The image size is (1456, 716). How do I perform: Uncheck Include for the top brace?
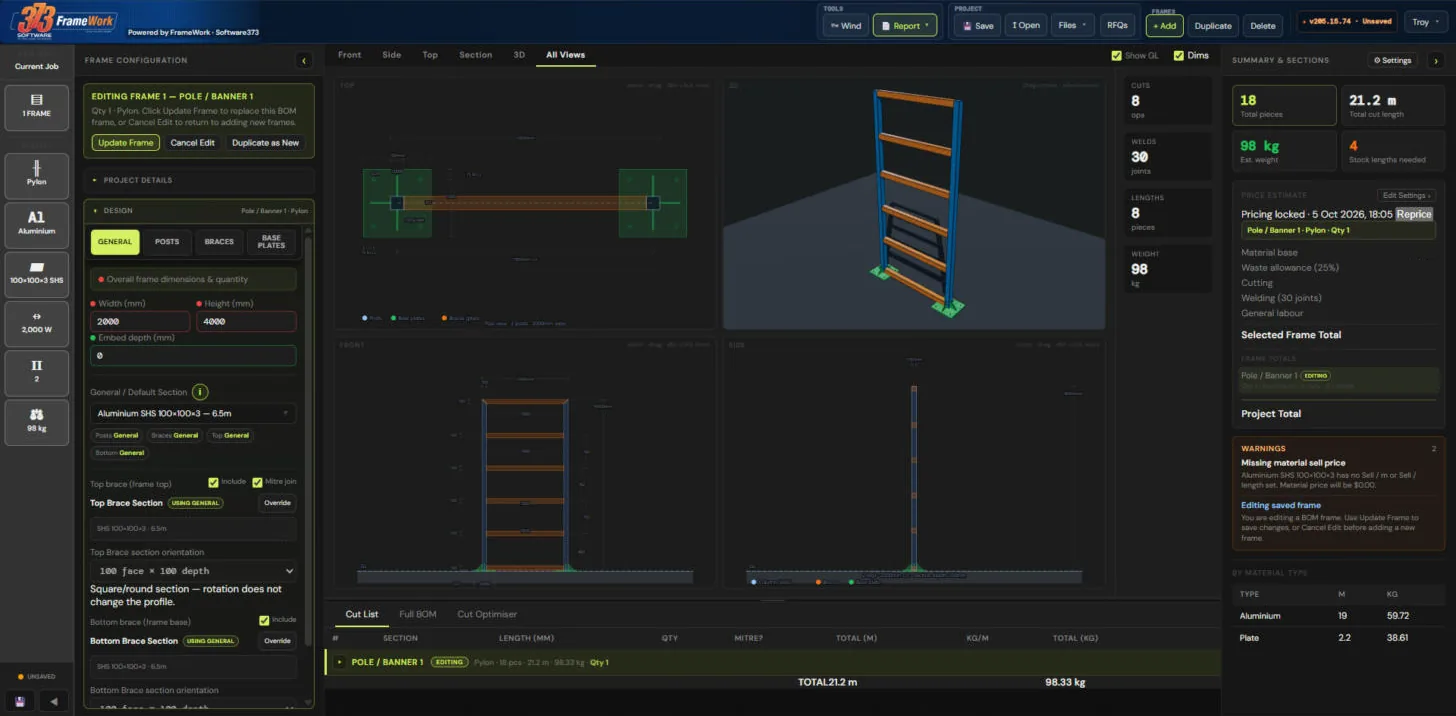[214, 482]
